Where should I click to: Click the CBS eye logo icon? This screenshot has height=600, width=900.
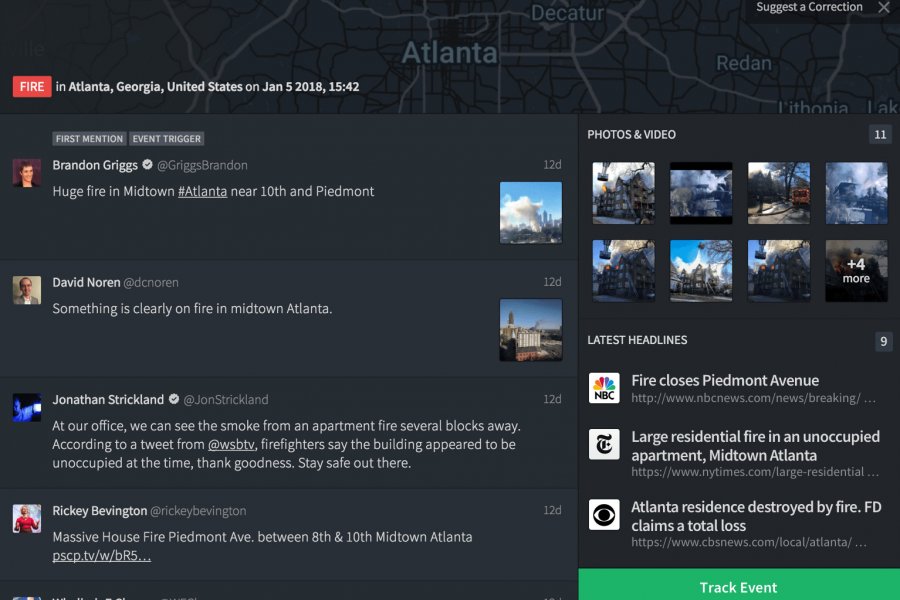(x=604, y=514)
